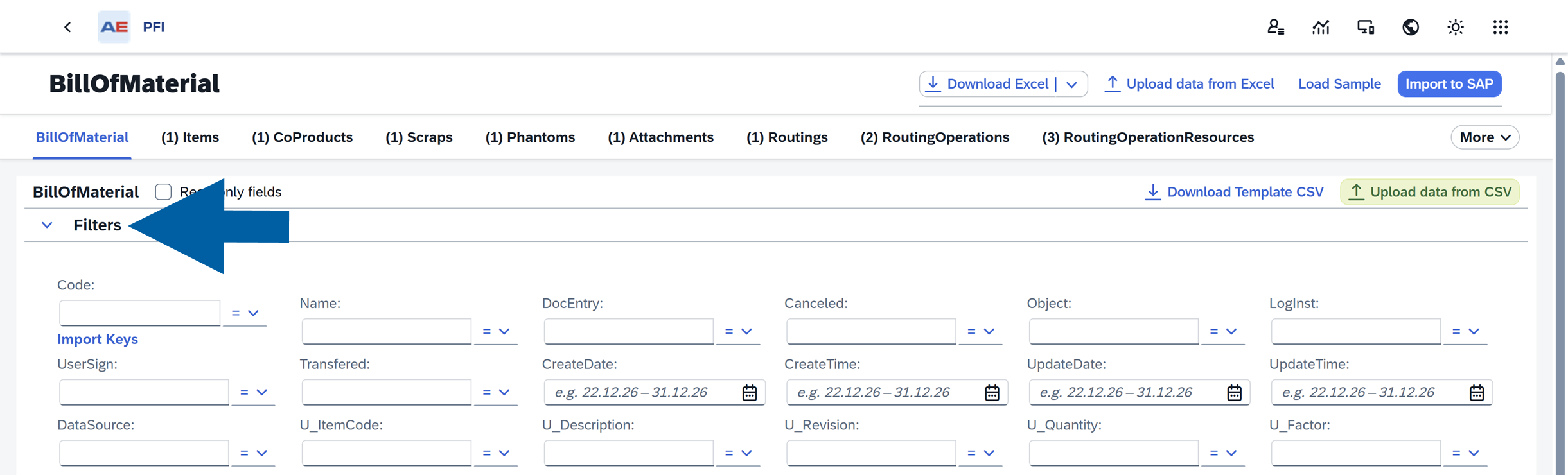Click the Name filter input field

pos(386,332)
